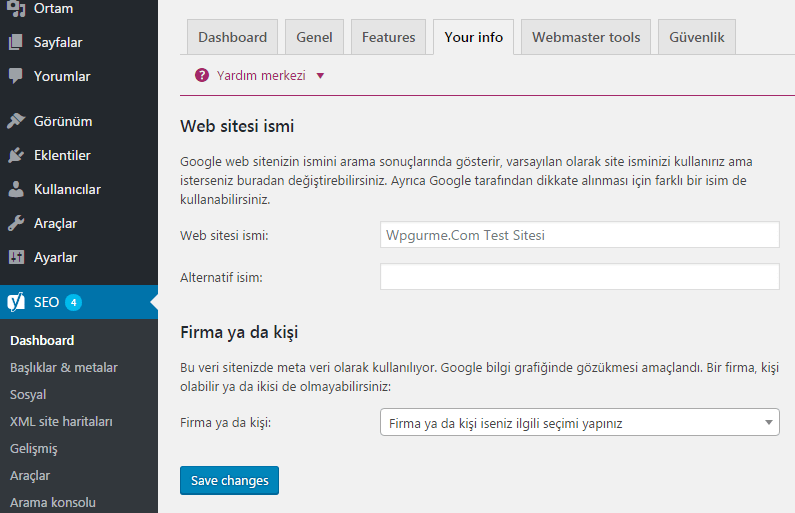Click the Web sitesi ismi input field

(580, 235)
